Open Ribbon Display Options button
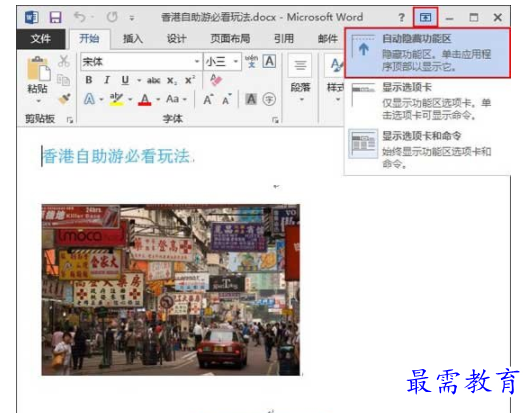This screenshot has height=413, width=528. pyautogui.click(x=425, y=17)
